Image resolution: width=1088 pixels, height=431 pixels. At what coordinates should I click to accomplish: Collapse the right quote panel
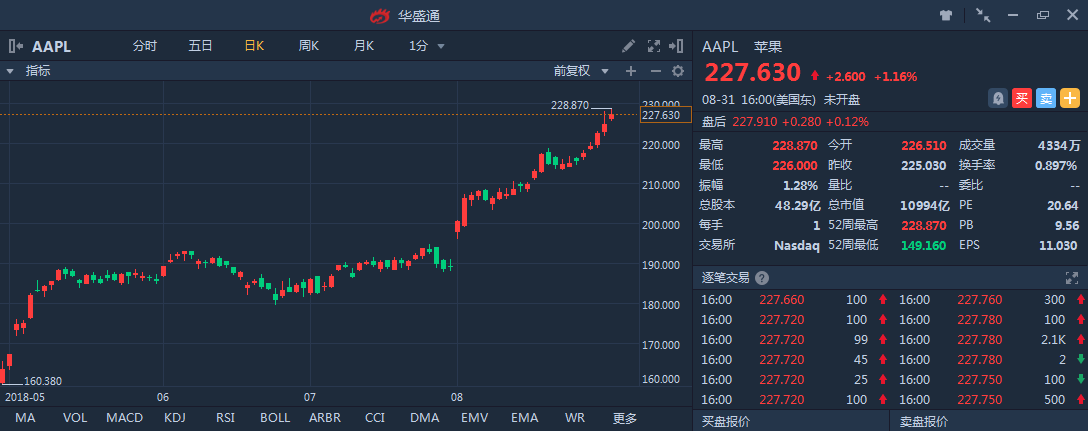click(678, 46)
